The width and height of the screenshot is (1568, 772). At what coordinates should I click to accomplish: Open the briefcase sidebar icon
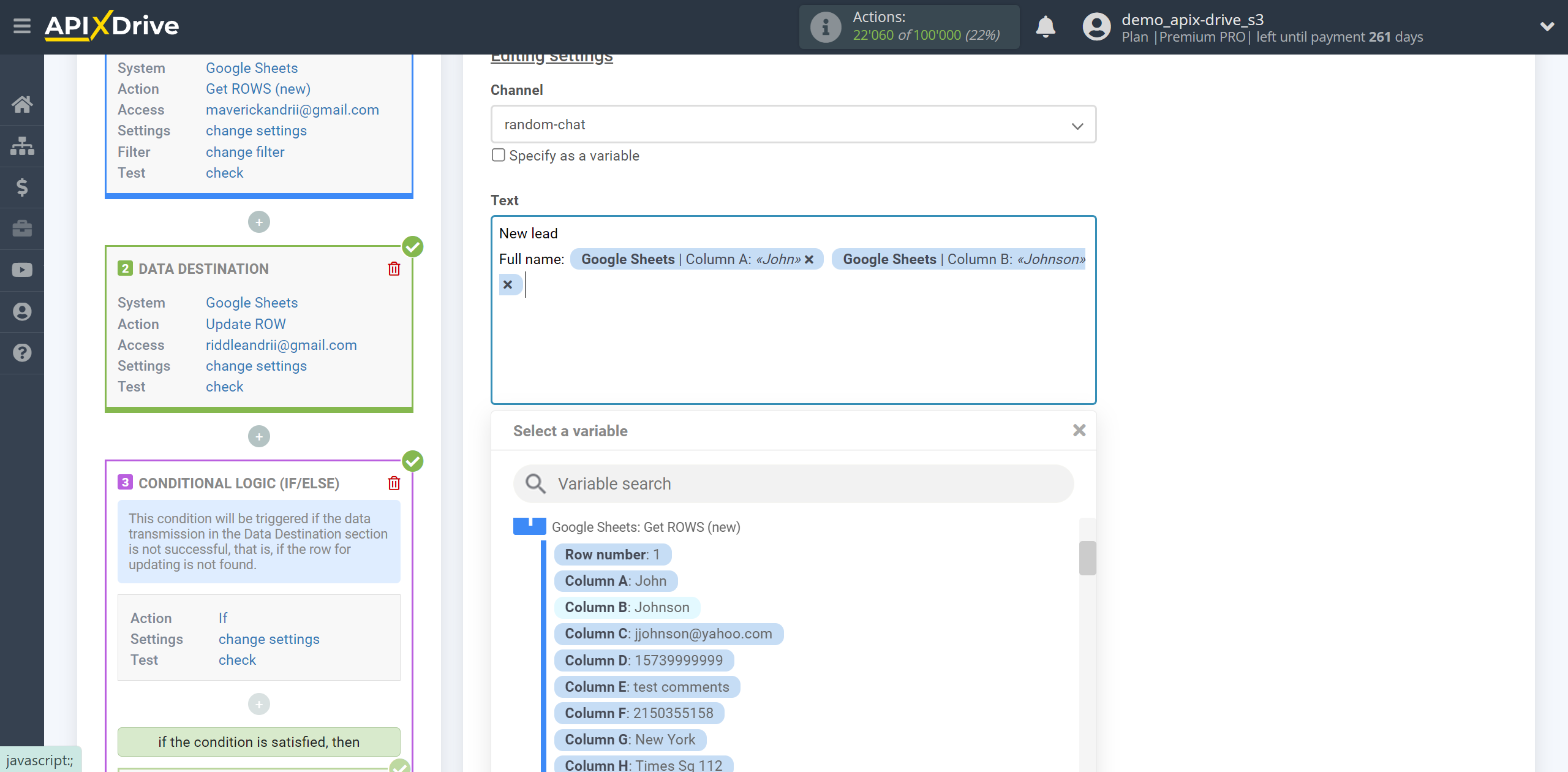[22, 229]
